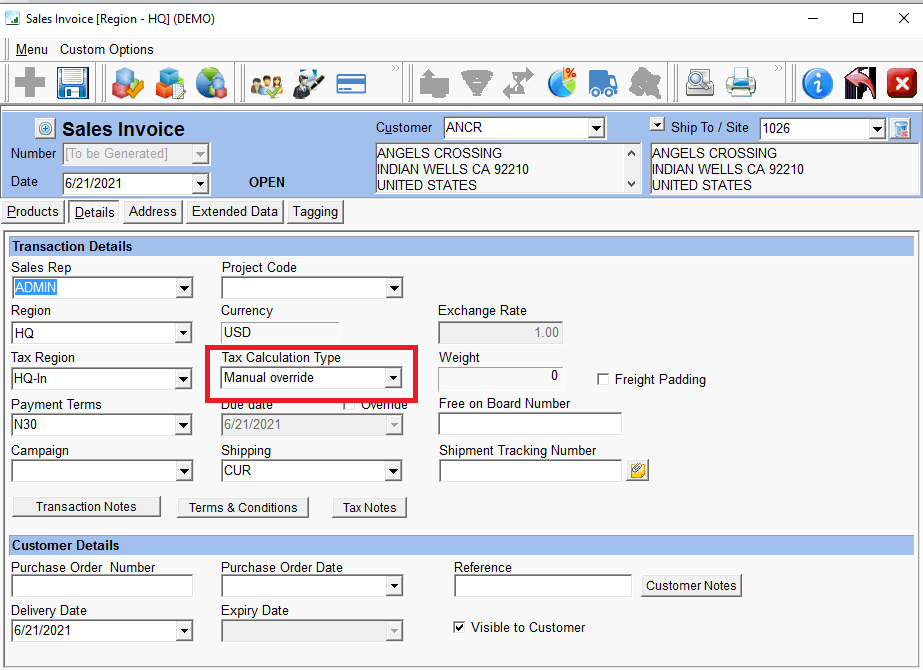923x670 pixels.
Task: Open the credit card payment icon
Action: point(351,84)
